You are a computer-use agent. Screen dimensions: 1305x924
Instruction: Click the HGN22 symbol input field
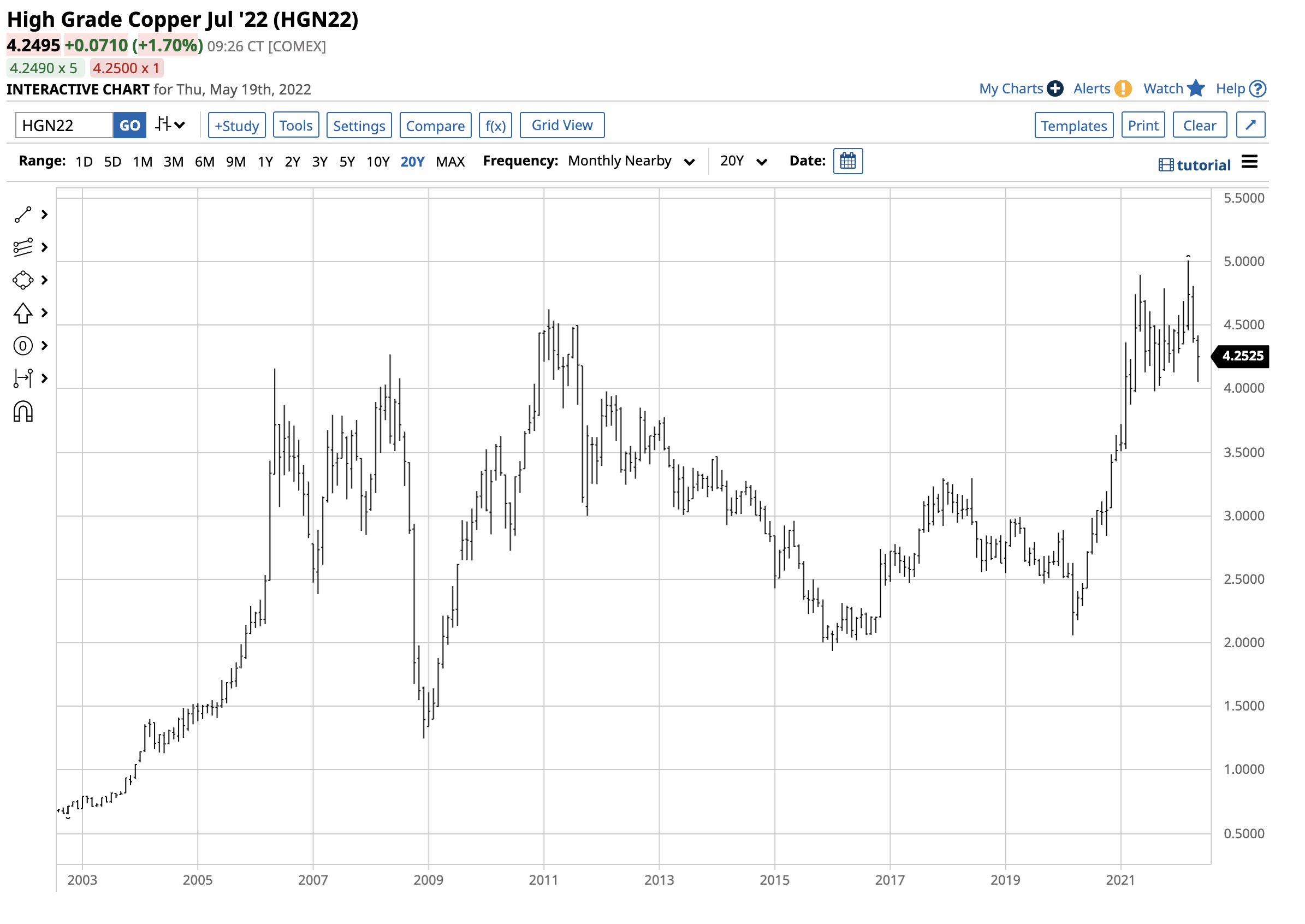click(x=64, y=126)
